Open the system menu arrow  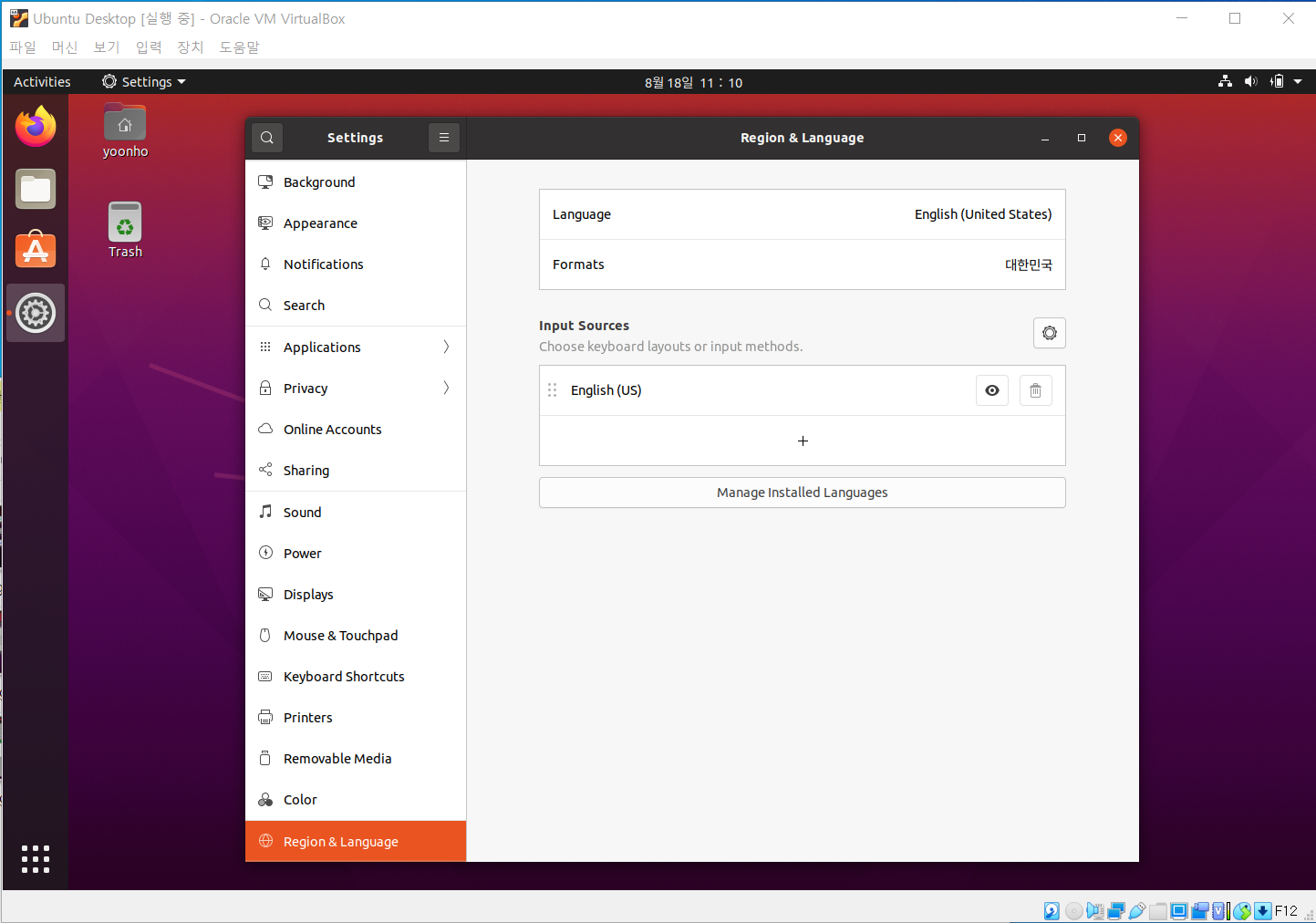[1298, 82]
